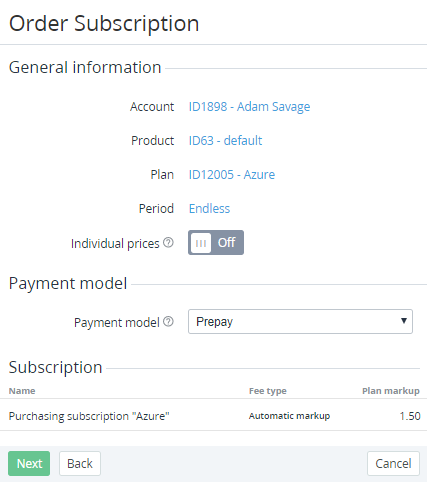Viewport: 427px width, 486px height.
Task: Open account ID1898 - Adam Savage link
Action: 249,107
